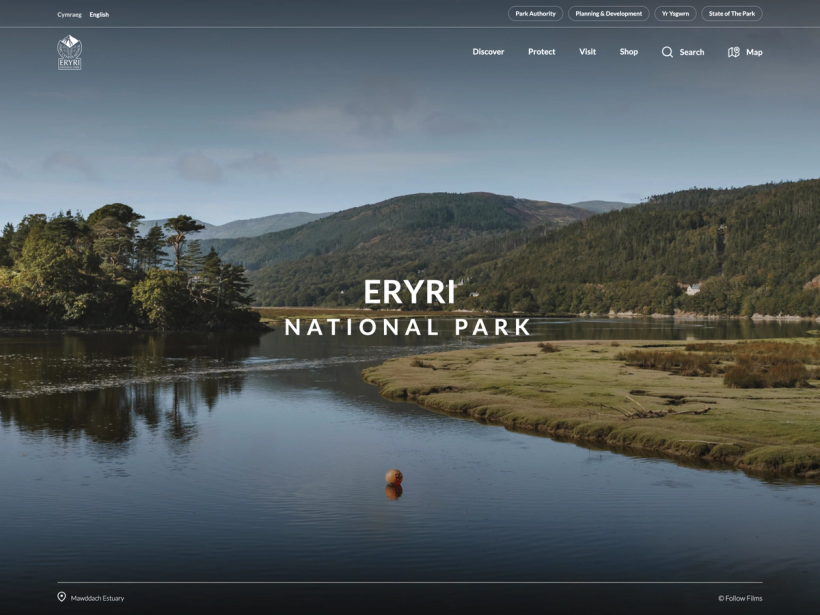Click the magnifying glass search icon
820x615 pixels.
tap(667, 52)
